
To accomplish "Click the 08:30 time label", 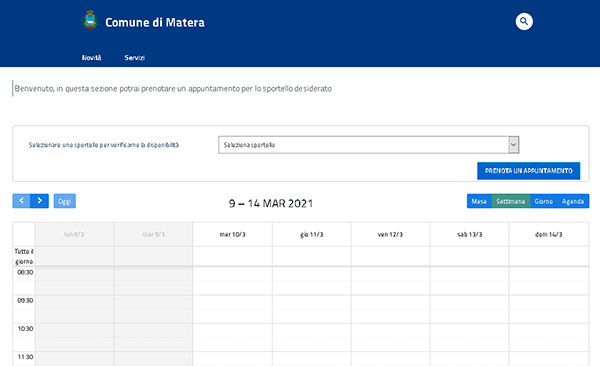I will [x=25, y=272].
